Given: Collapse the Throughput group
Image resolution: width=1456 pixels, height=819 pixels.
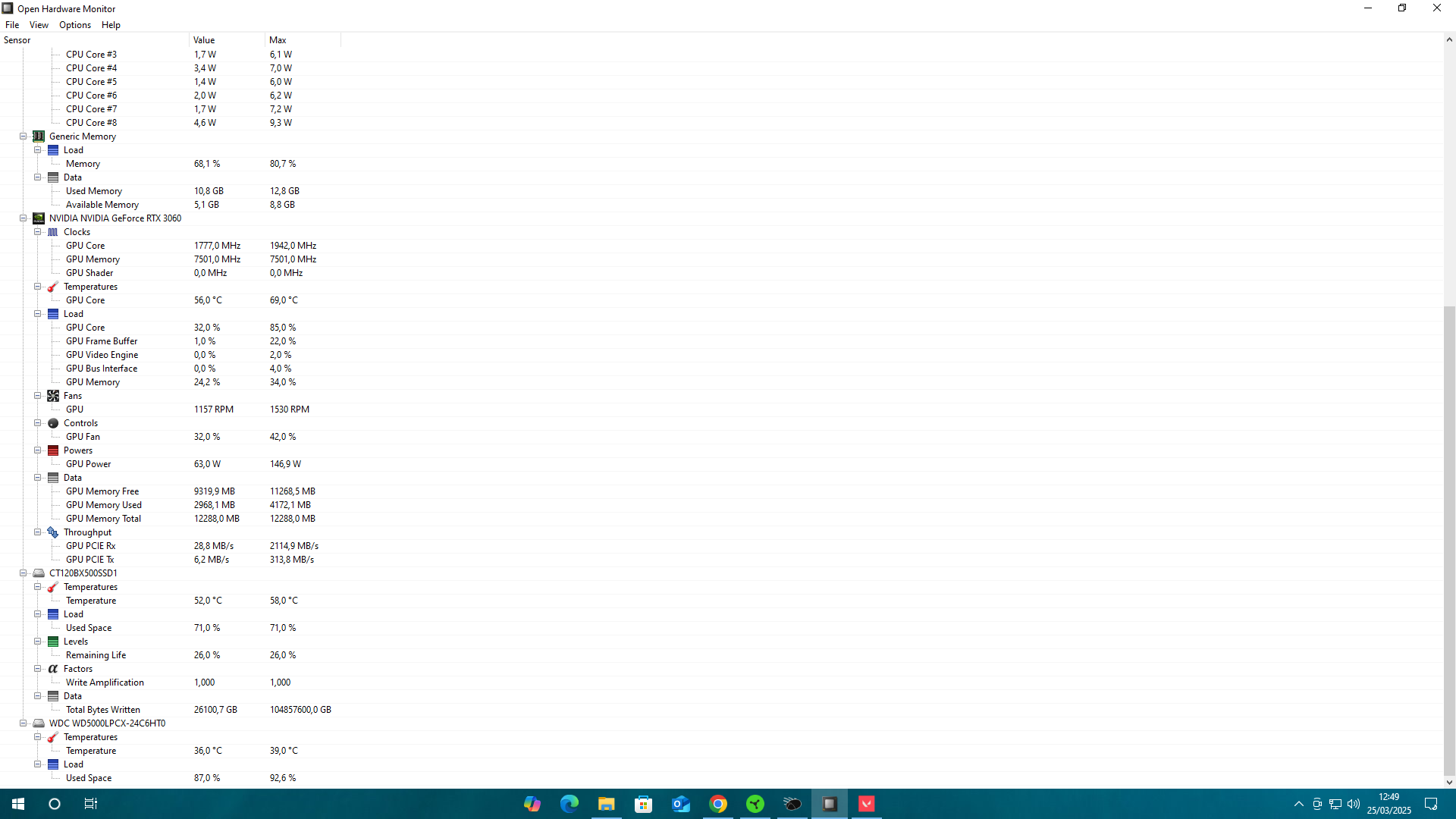Looking at the screenshot, I should point(38,532).
